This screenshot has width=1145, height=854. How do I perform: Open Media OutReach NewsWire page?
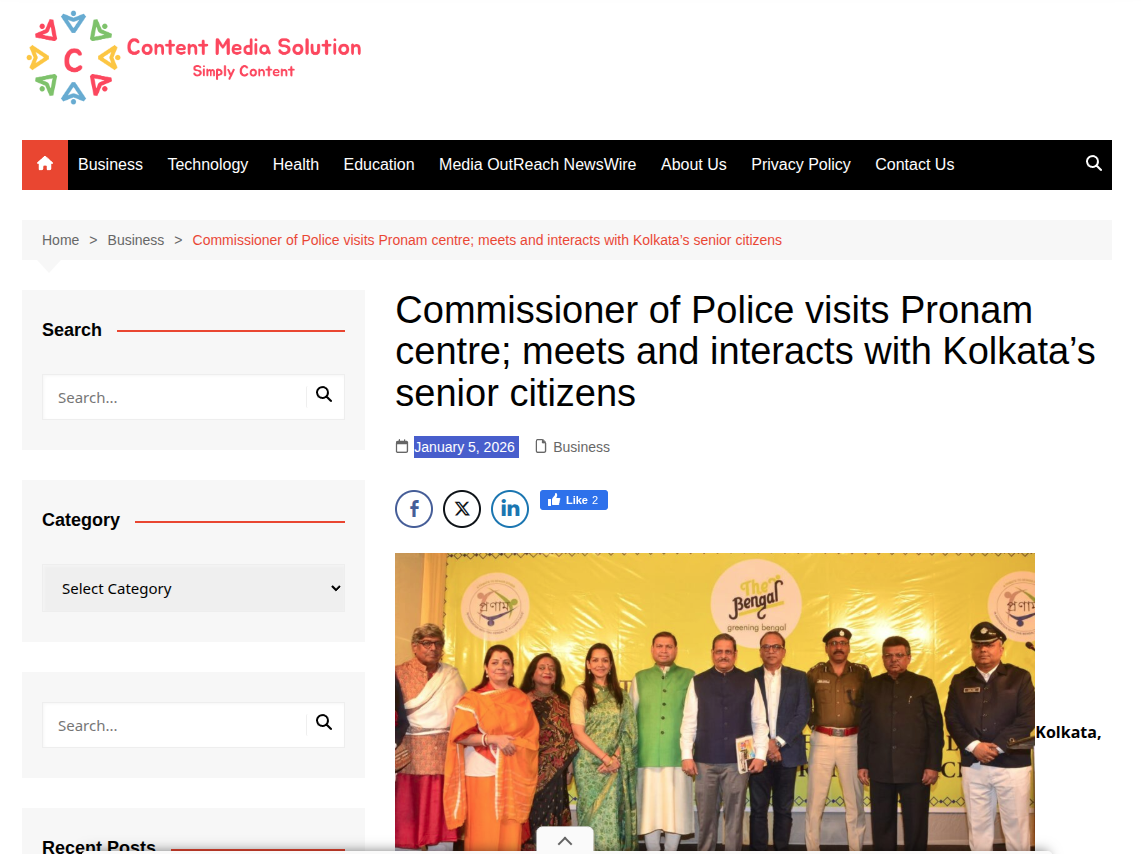pyautogui.click(x=537, y=164)
